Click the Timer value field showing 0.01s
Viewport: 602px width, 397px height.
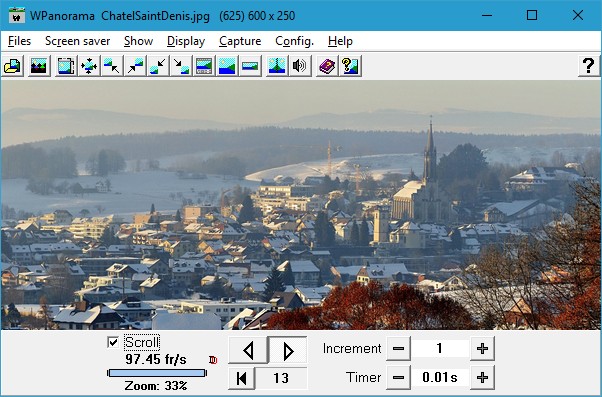[440, 377]
